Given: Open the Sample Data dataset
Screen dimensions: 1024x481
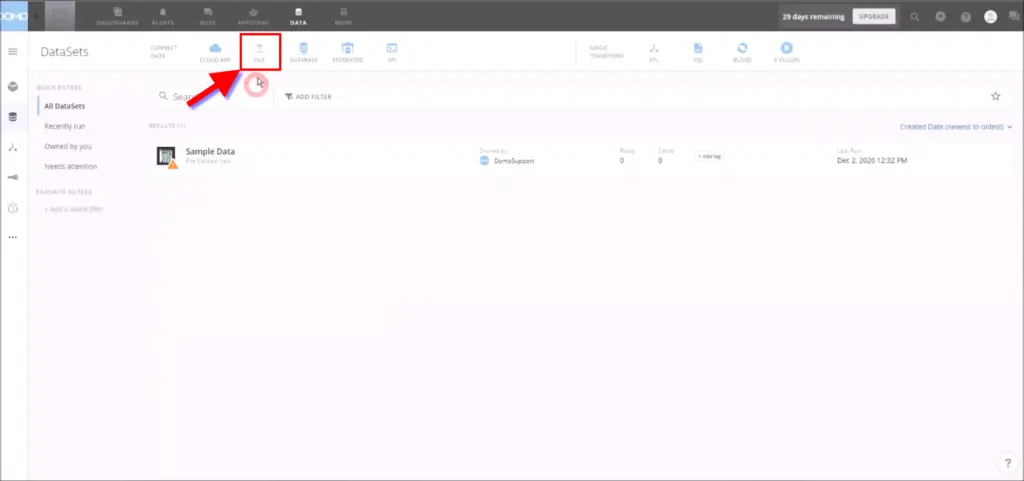Looking at the screenshot, I should coord(210,152).
